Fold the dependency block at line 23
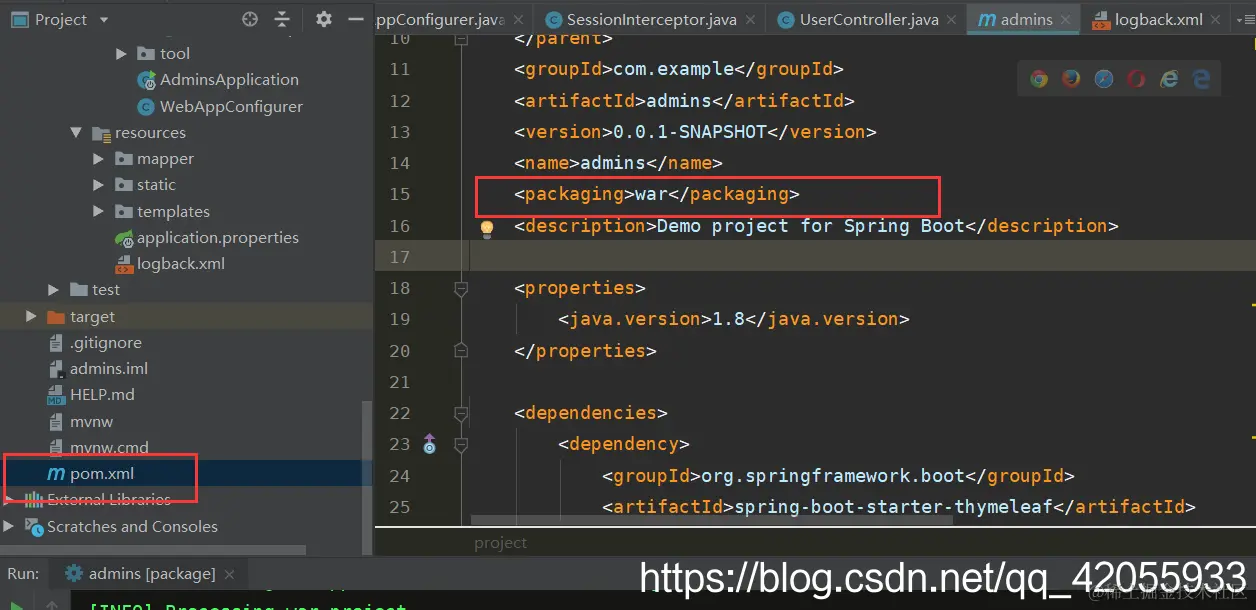The height and width of the screenshot is (610, 1256). click(x=460, y=444)
